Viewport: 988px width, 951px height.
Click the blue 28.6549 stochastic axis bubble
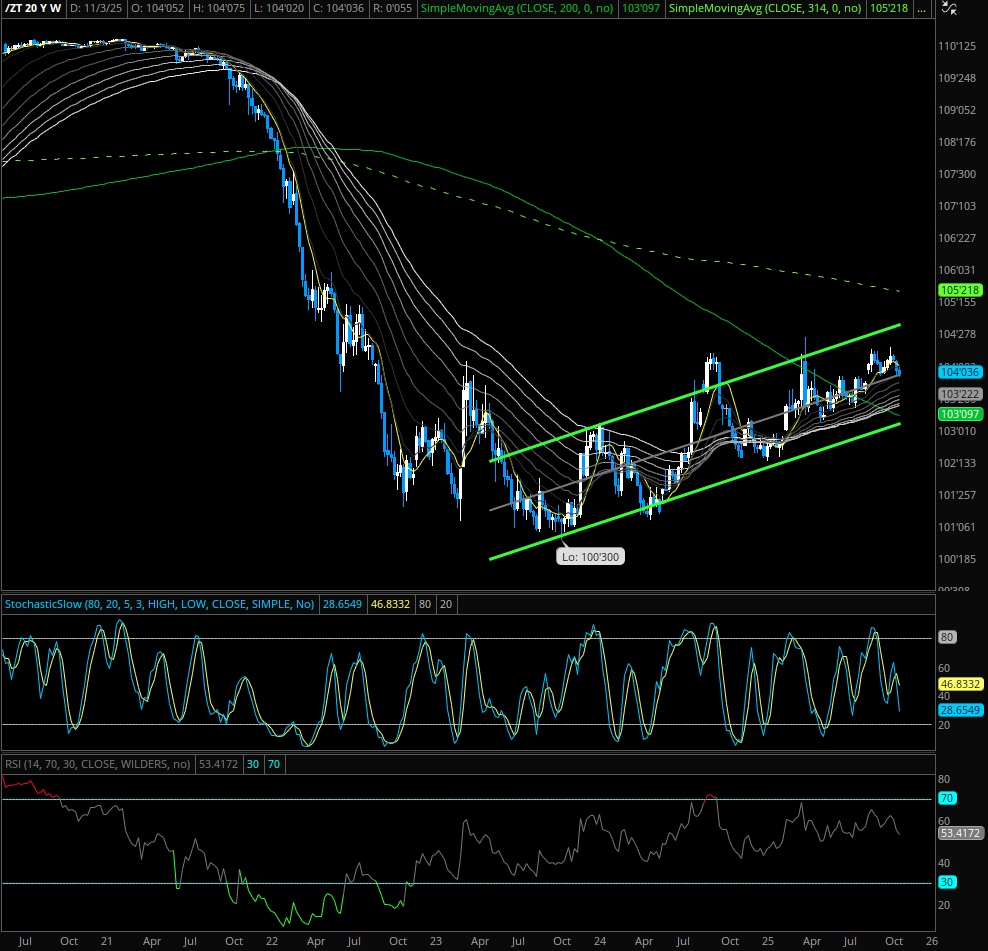[x=960, y=710]
